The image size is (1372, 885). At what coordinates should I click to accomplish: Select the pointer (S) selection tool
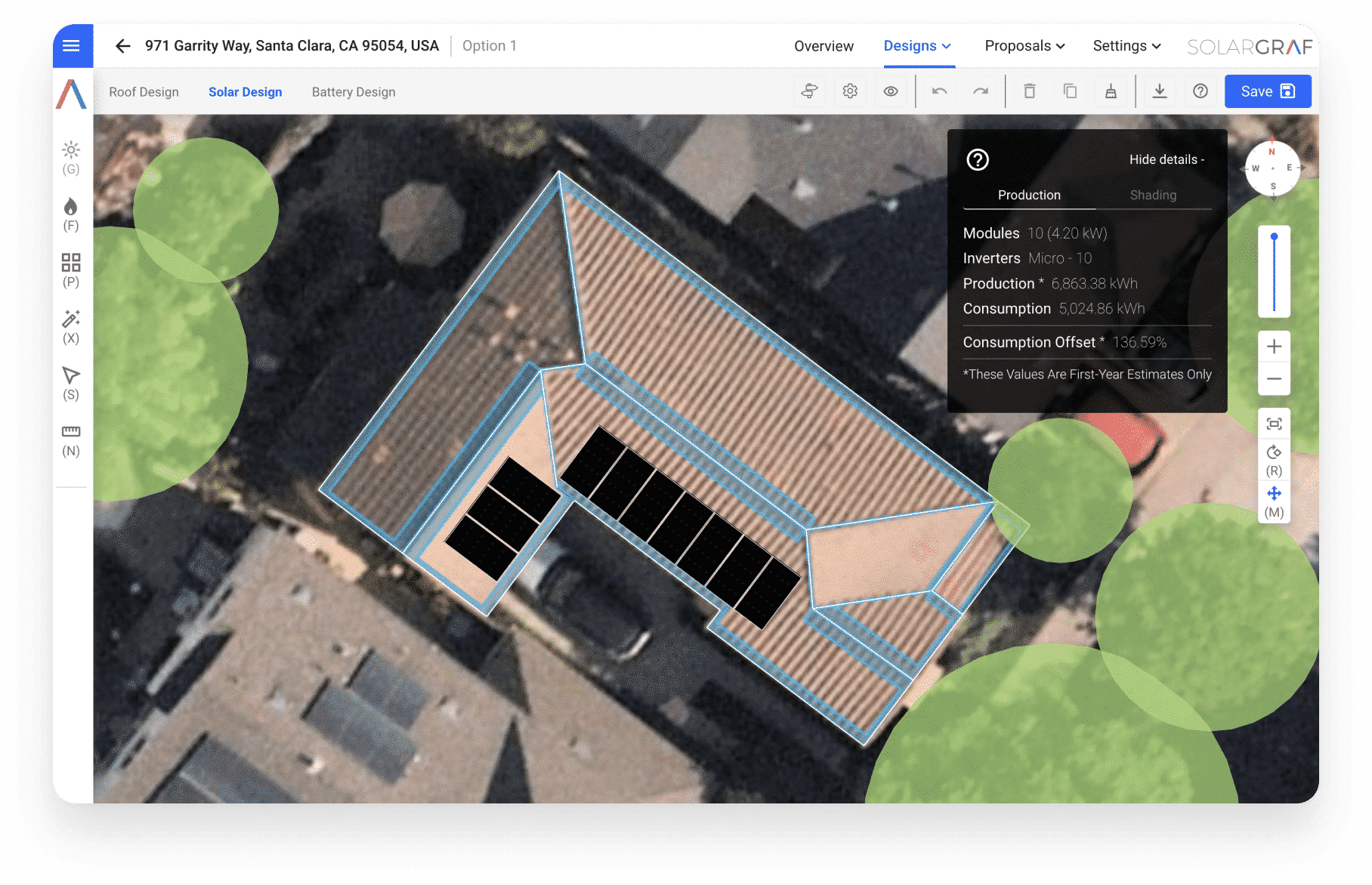[x=71, y=384]
